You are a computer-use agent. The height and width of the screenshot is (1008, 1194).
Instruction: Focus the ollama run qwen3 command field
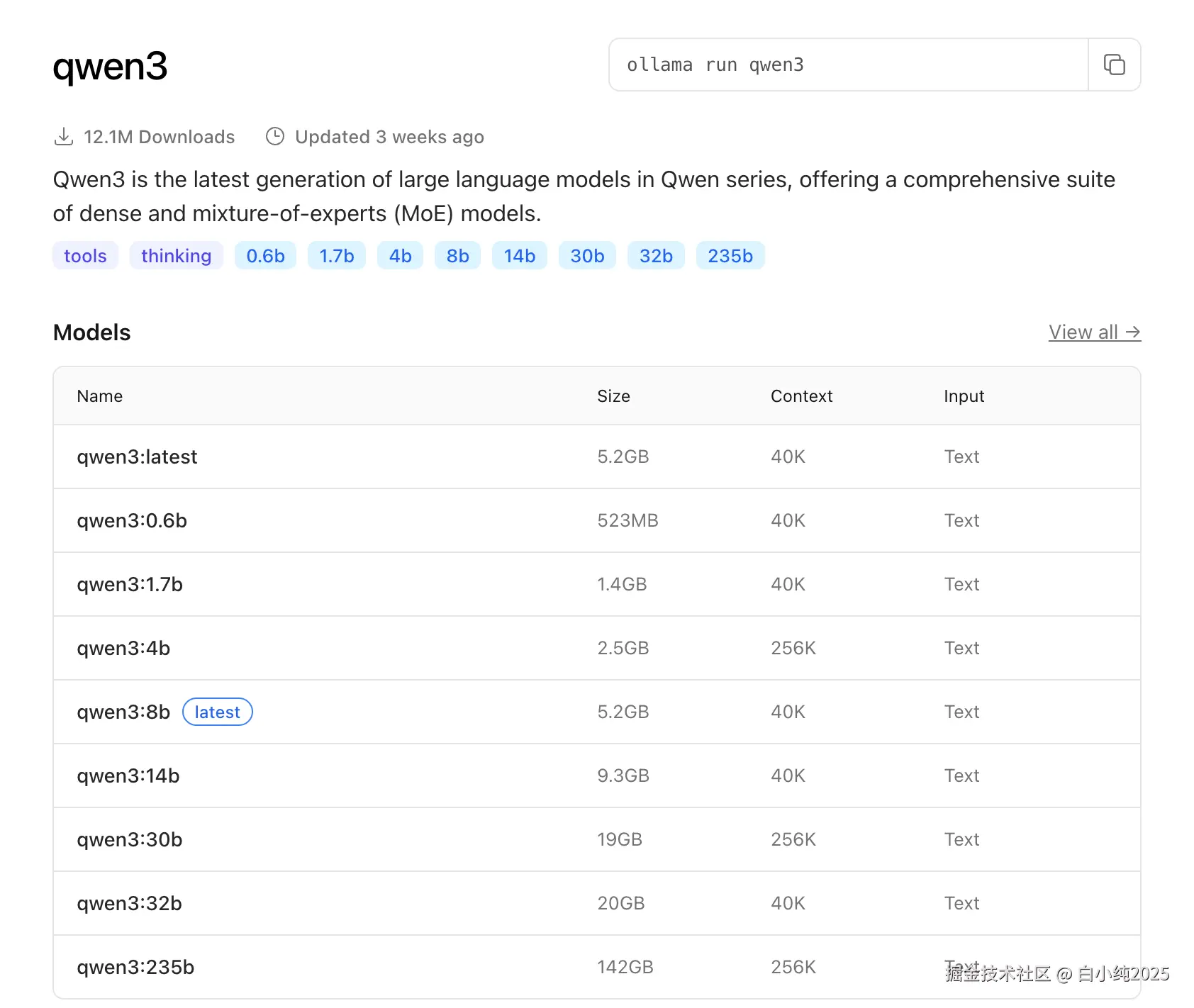pyautogui.click(x=849, y=65)
